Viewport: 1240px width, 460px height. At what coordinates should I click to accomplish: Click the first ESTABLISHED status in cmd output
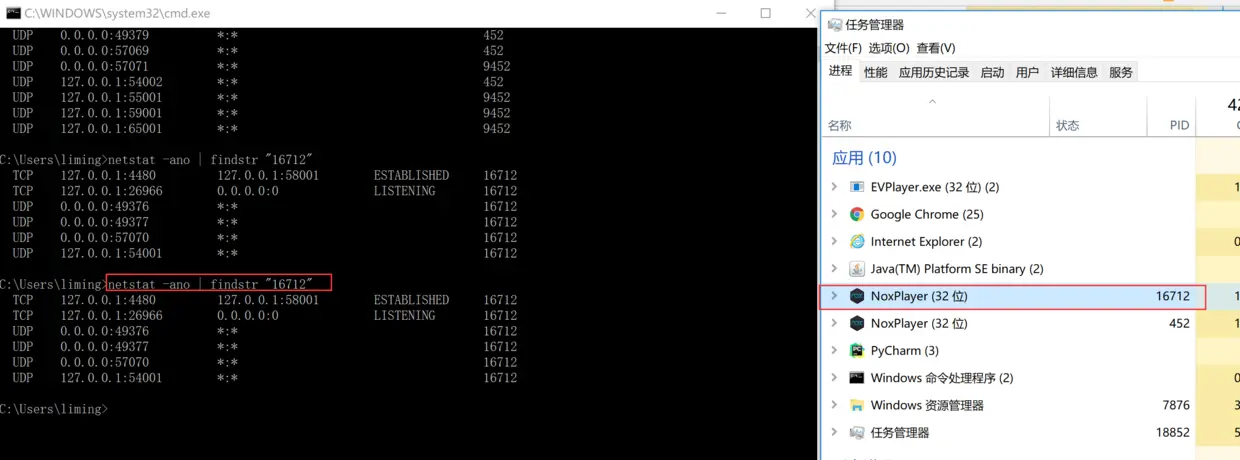coord(411,175)
